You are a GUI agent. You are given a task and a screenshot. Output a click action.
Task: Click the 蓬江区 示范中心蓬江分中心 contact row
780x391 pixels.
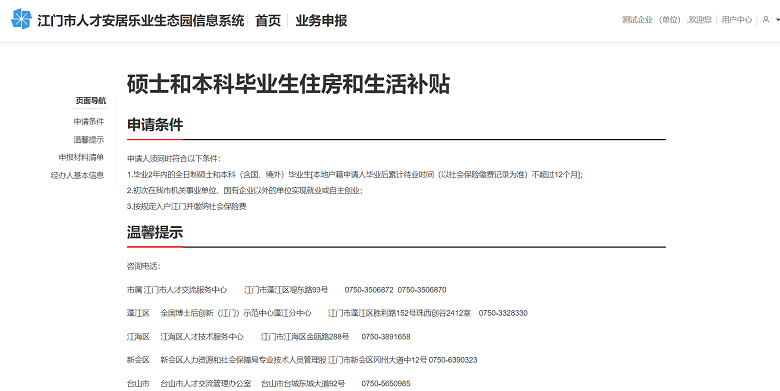(x=327, y=313)
